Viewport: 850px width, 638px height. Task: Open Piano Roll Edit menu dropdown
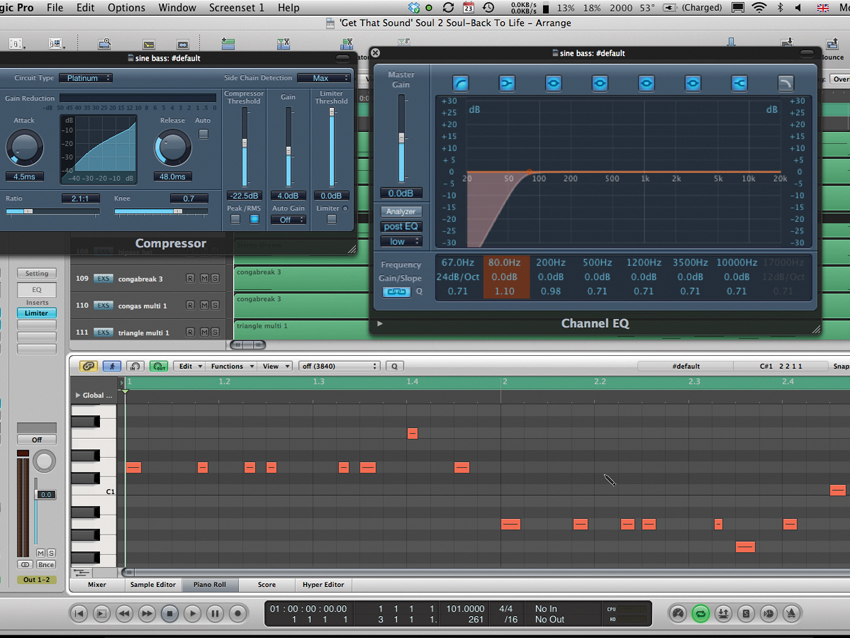click(190, 366)
